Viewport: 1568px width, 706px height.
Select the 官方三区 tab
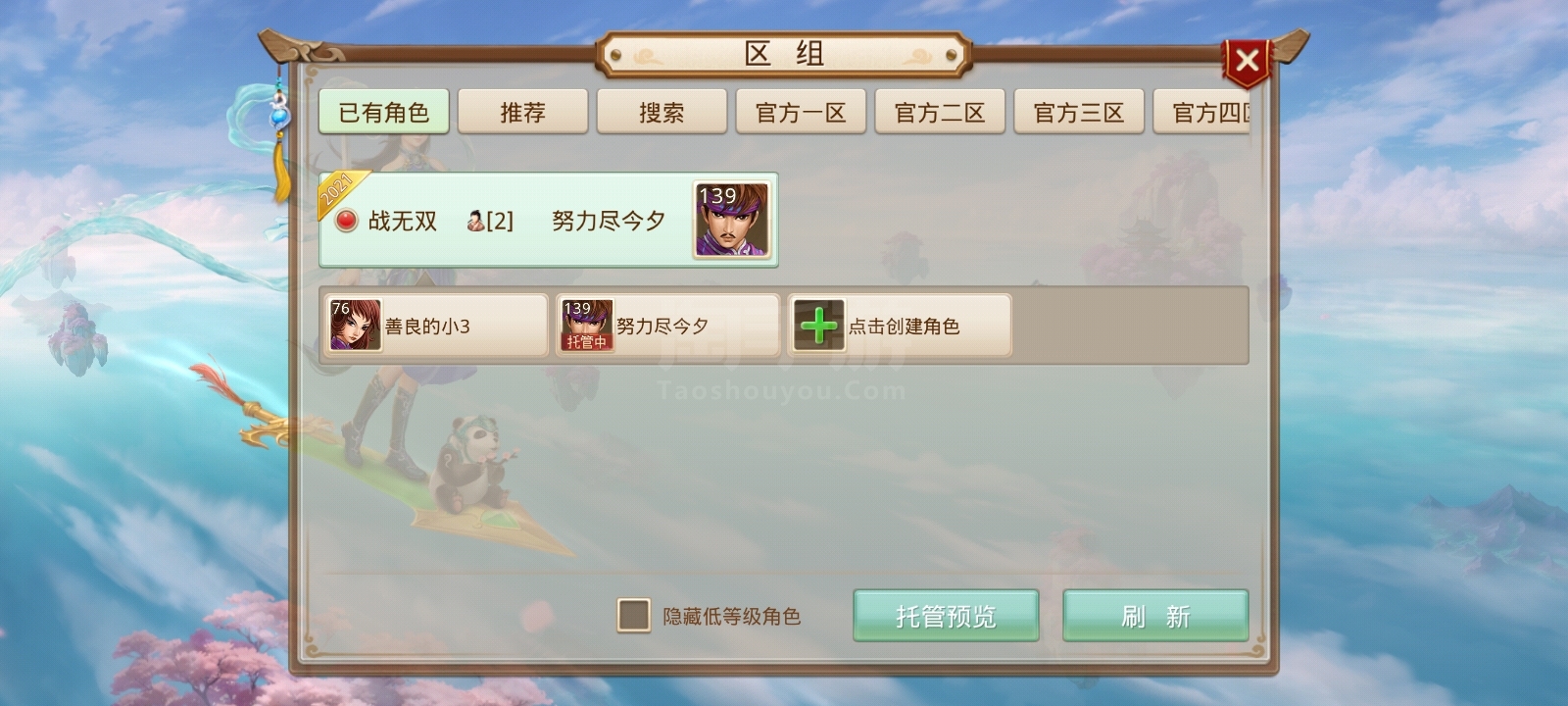click(1079, 112)
